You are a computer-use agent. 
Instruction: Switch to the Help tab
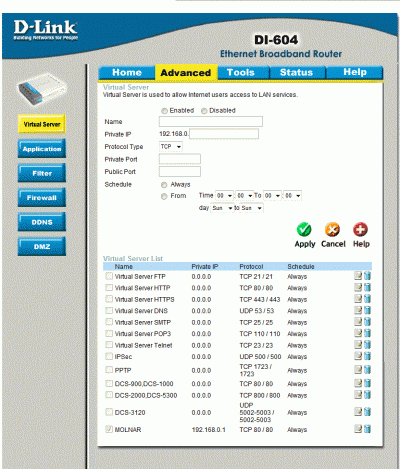(355, 72)
